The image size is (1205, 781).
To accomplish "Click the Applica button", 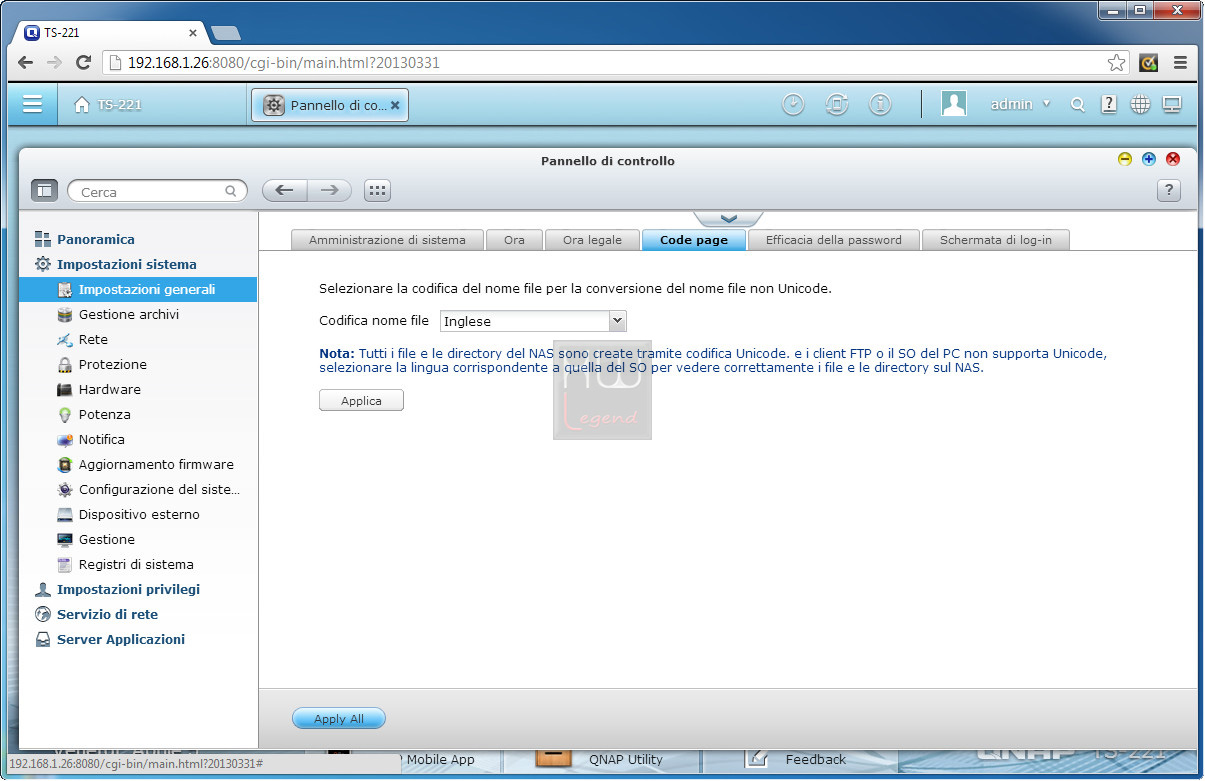I will point(361,400).
